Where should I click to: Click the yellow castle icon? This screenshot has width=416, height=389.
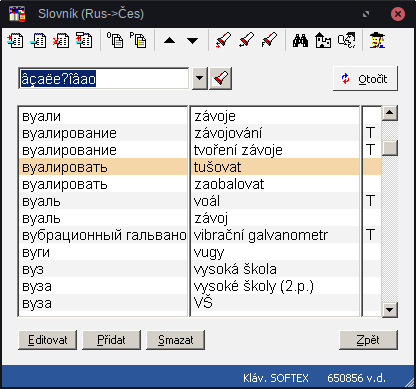coord(323,40)
